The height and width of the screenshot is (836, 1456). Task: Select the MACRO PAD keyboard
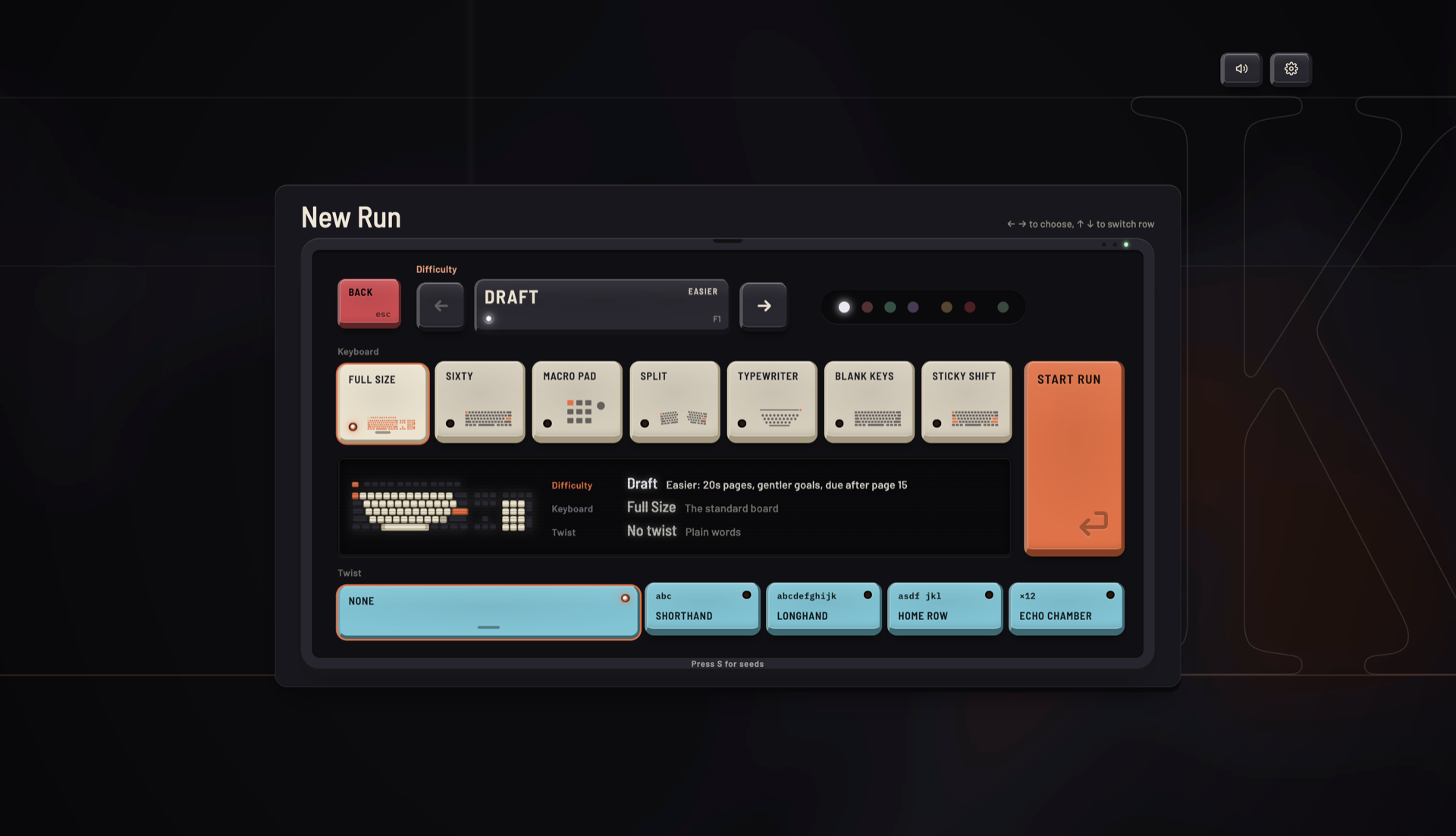[577, 401]
